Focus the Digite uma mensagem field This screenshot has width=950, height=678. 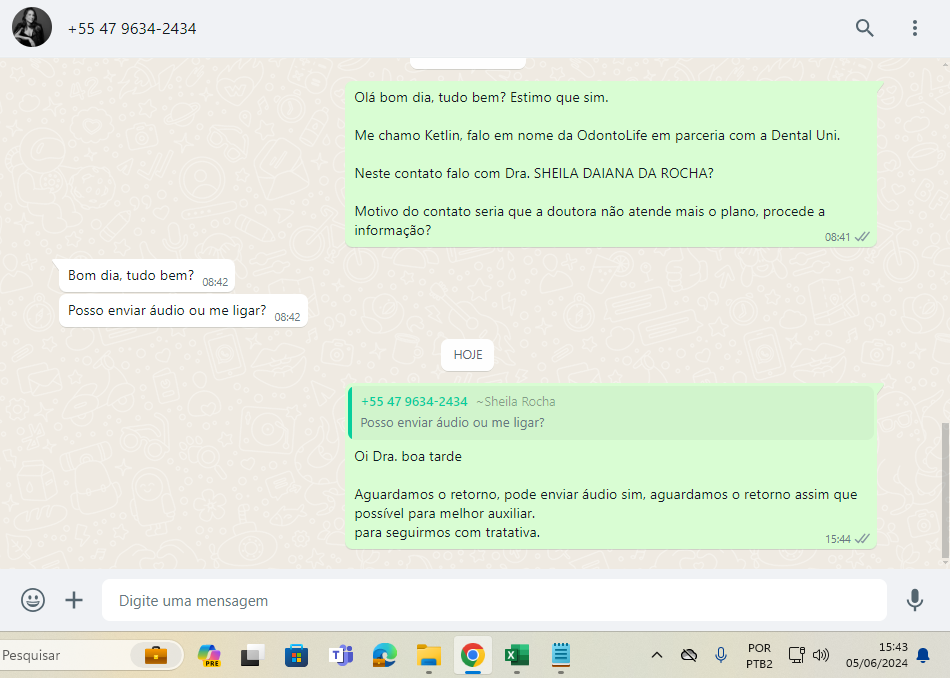click(x=494, y=600)
